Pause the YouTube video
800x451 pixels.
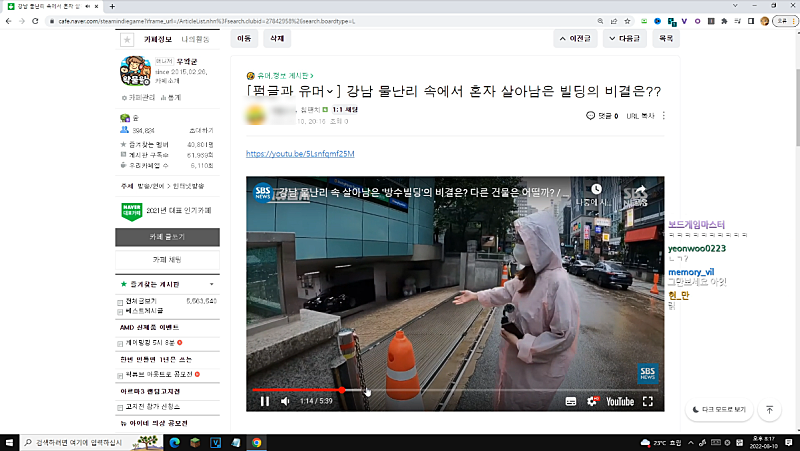[x=265, y=401]
